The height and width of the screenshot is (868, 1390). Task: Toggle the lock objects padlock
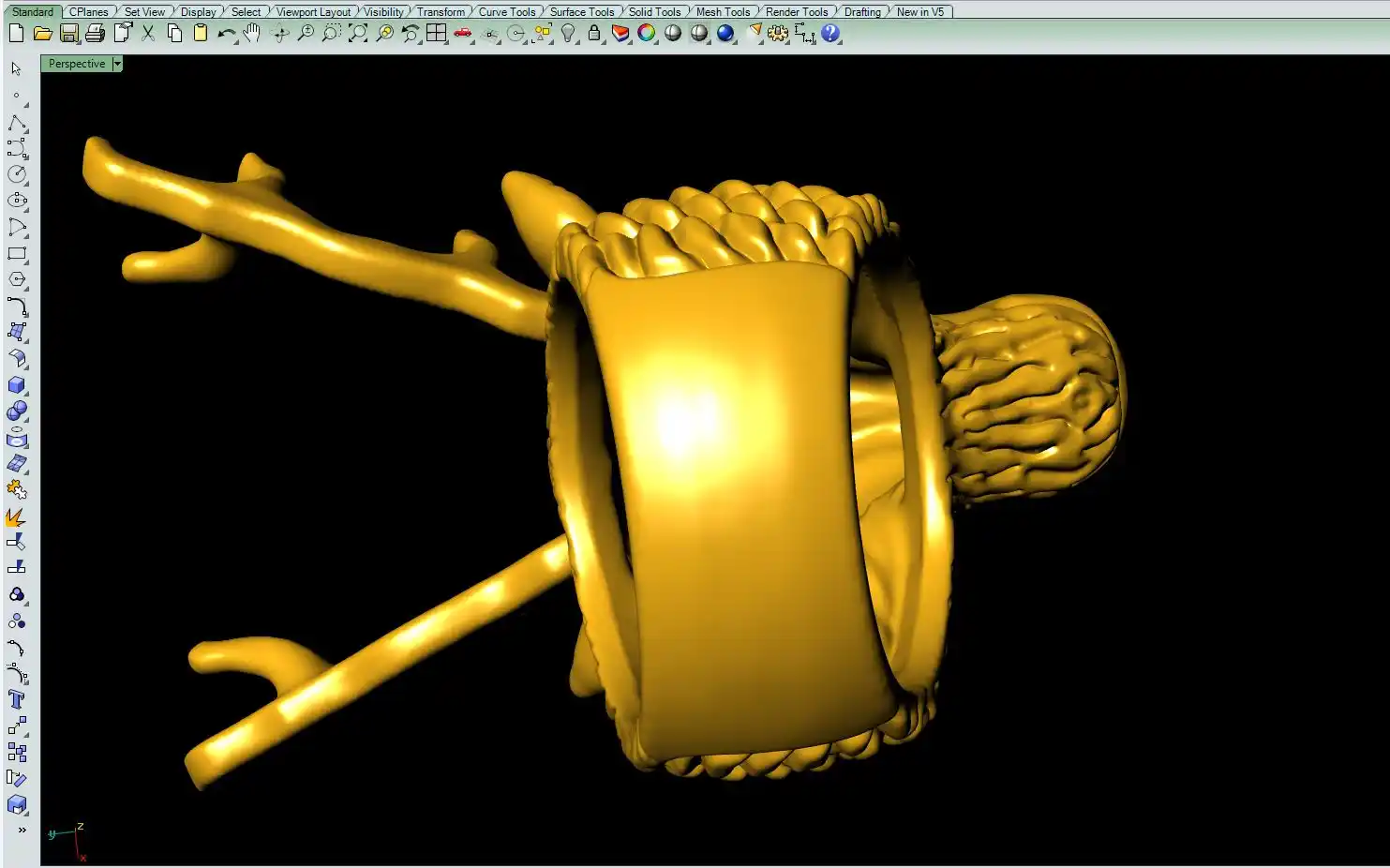594,33
